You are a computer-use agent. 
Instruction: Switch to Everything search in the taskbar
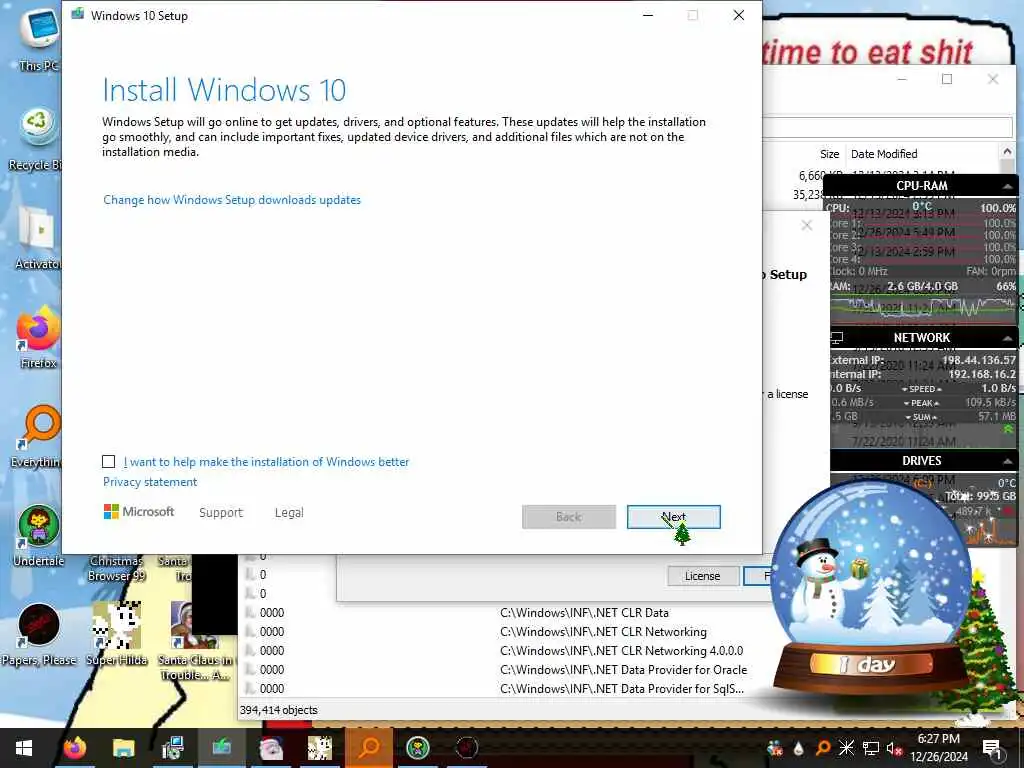[x=369, y=748]
